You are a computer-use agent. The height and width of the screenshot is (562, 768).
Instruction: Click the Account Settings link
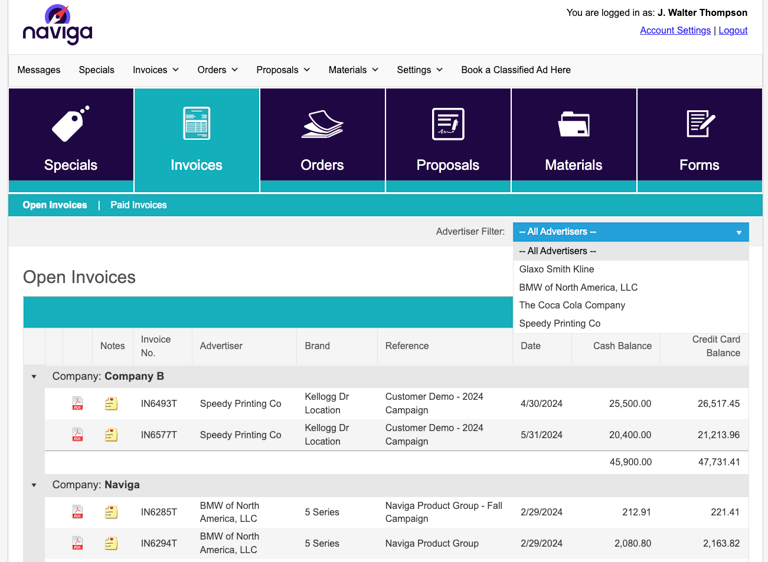coord(675,31)
